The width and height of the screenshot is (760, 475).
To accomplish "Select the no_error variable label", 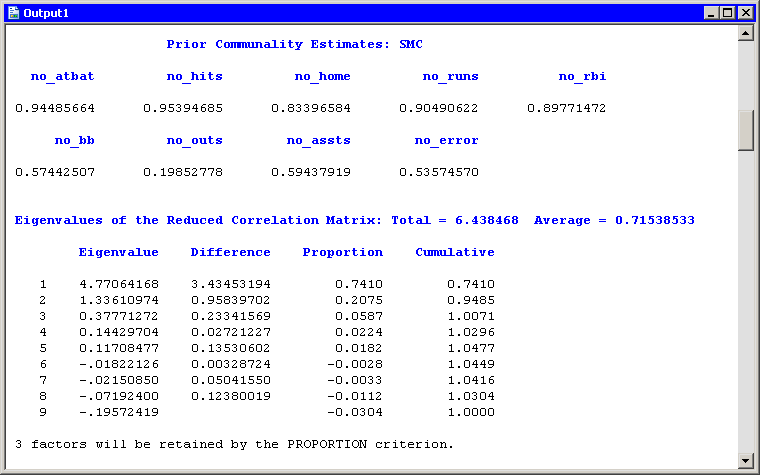I will [x=446, y=141].
